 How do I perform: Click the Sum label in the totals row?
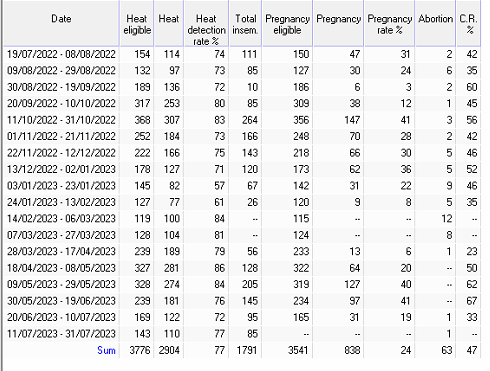106,350
